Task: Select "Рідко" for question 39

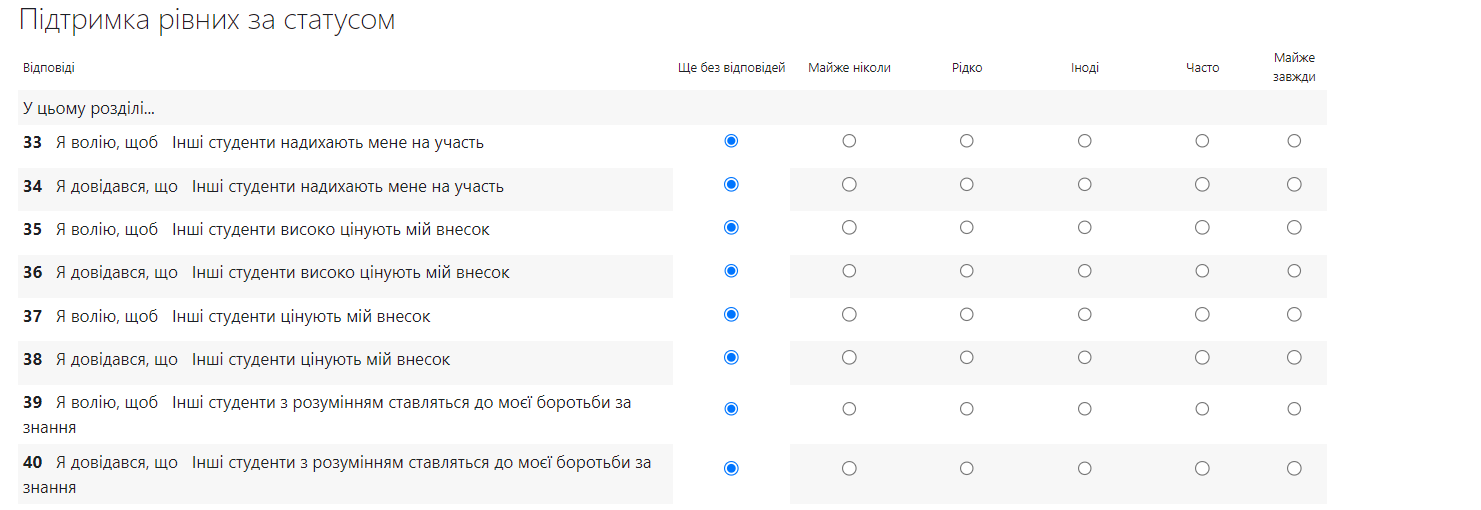Action: tap(967, 408)
